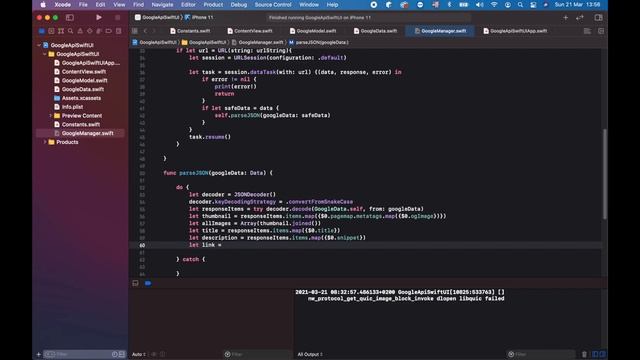Open the Symbol navigator icon
The image size is (640, 360).
point(61,31)
